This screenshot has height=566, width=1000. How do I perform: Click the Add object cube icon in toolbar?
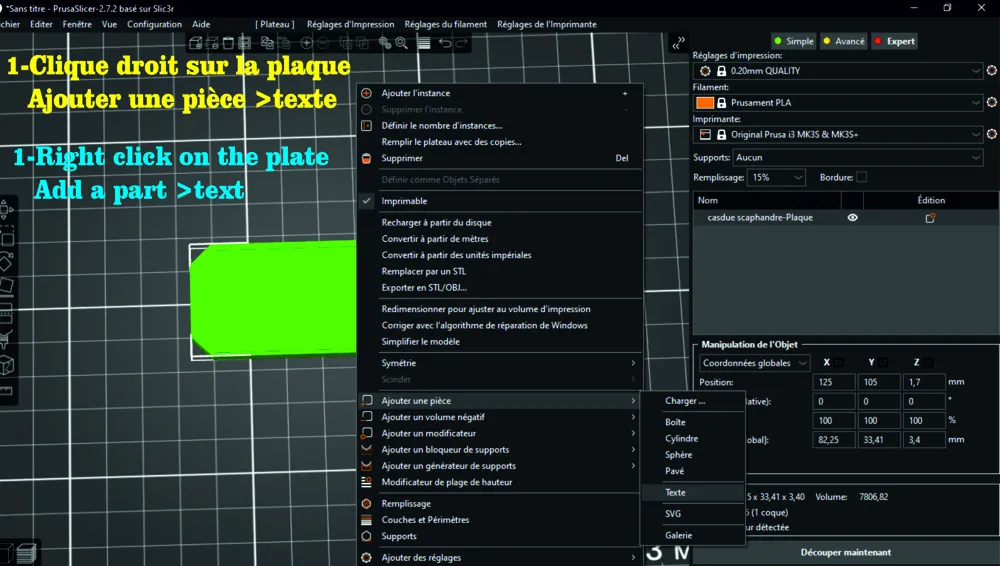(196, 43)
